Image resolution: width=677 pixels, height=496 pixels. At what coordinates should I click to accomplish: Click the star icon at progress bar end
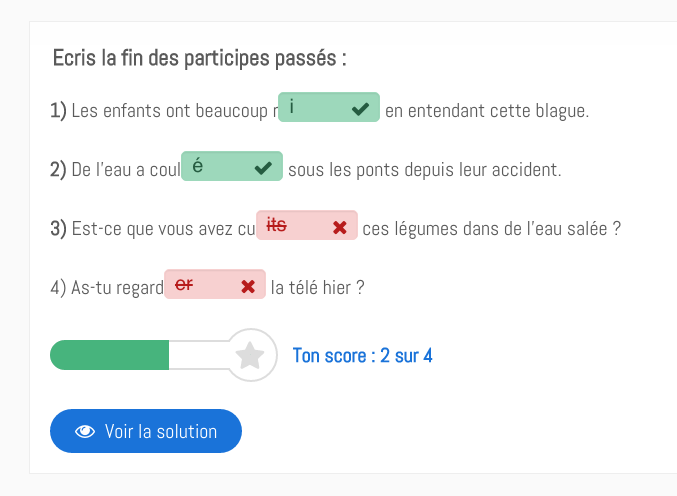(250, 355)
